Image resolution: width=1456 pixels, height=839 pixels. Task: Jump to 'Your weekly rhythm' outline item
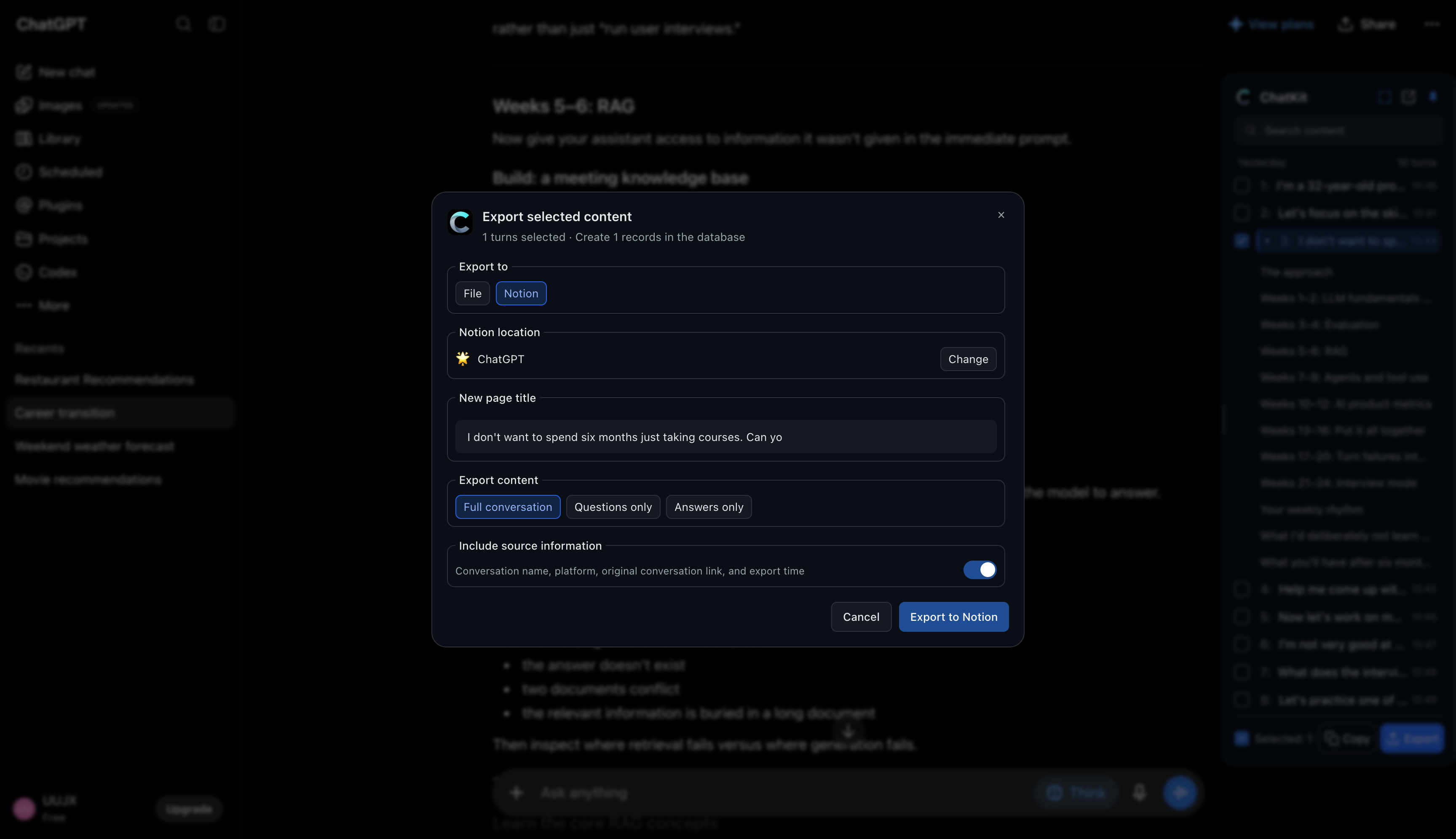coord(1312,510)
